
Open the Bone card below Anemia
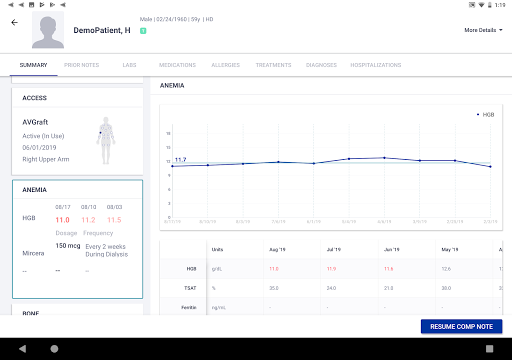click(77, 310)
